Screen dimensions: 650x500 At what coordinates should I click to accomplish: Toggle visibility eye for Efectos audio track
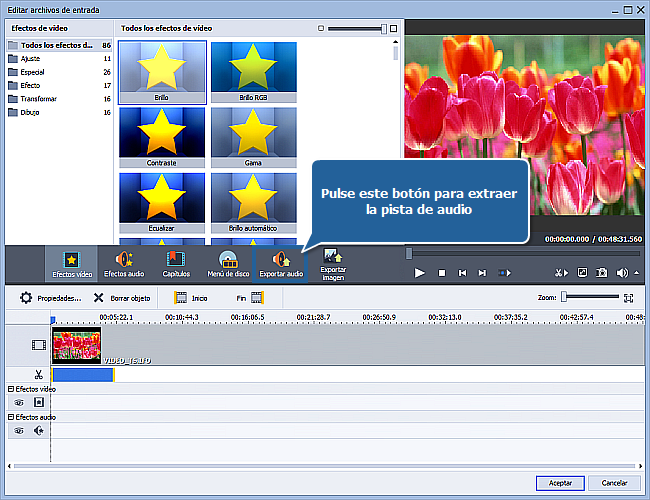[18, 431]
